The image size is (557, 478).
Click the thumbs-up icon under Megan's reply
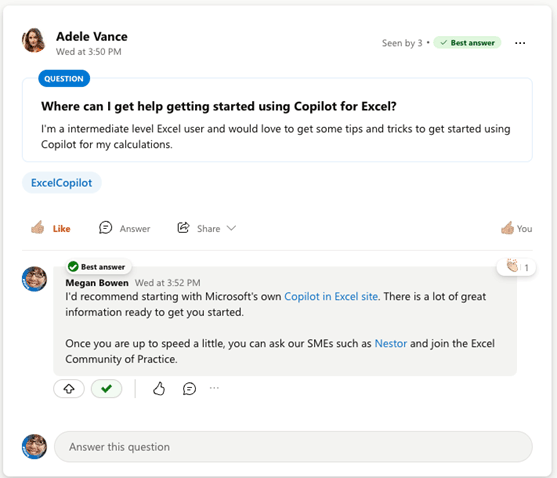click(x=159, y=389)
